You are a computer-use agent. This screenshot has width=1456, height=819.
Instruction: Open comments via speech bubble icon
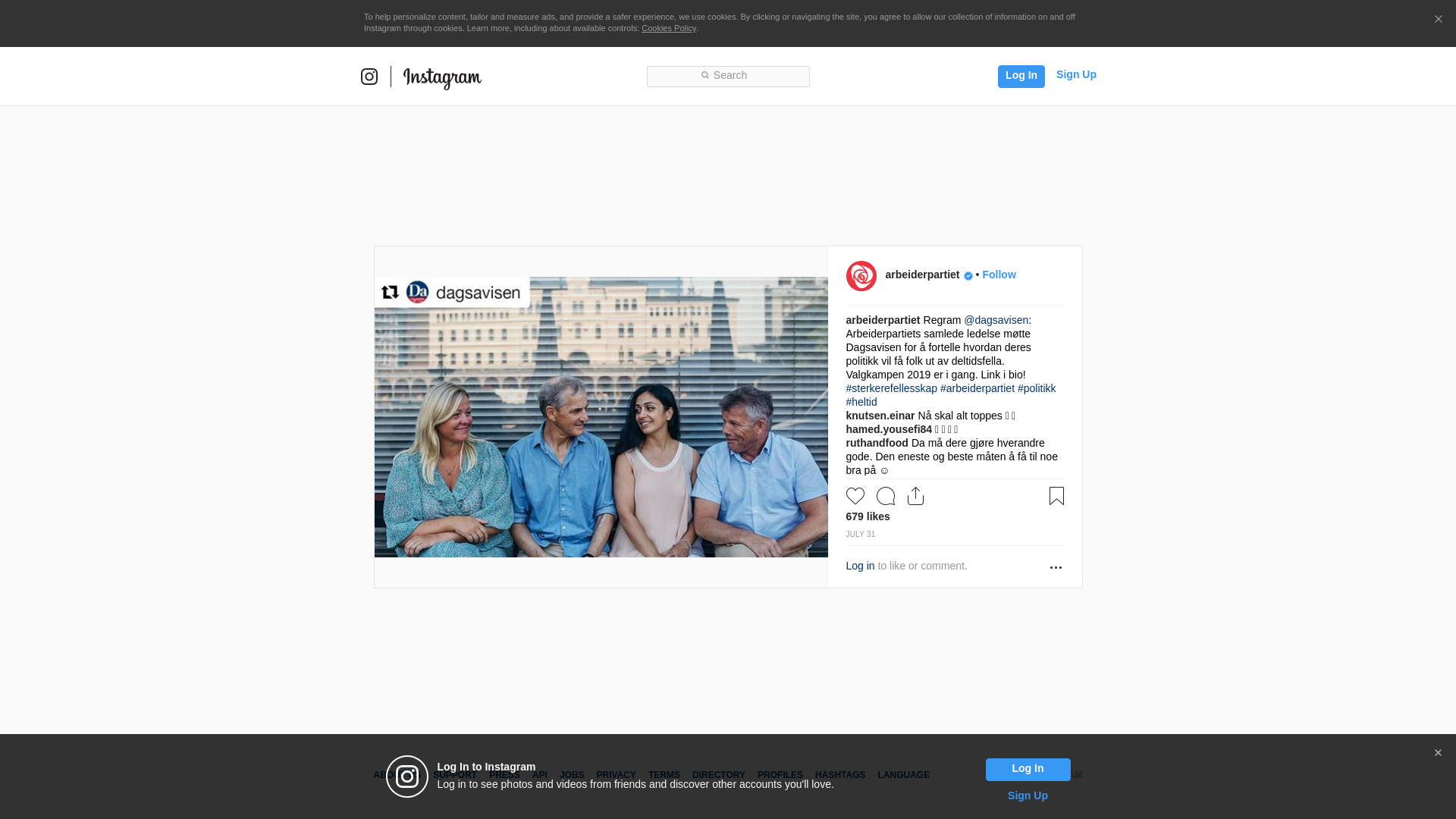point(885,496)
